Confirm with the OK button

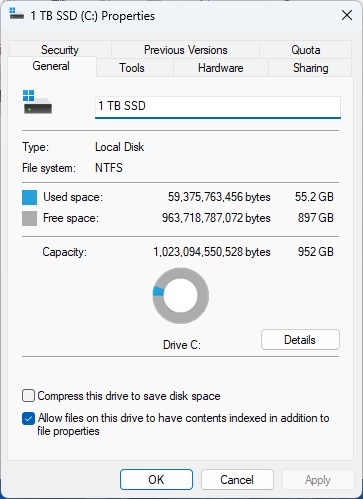156,480
